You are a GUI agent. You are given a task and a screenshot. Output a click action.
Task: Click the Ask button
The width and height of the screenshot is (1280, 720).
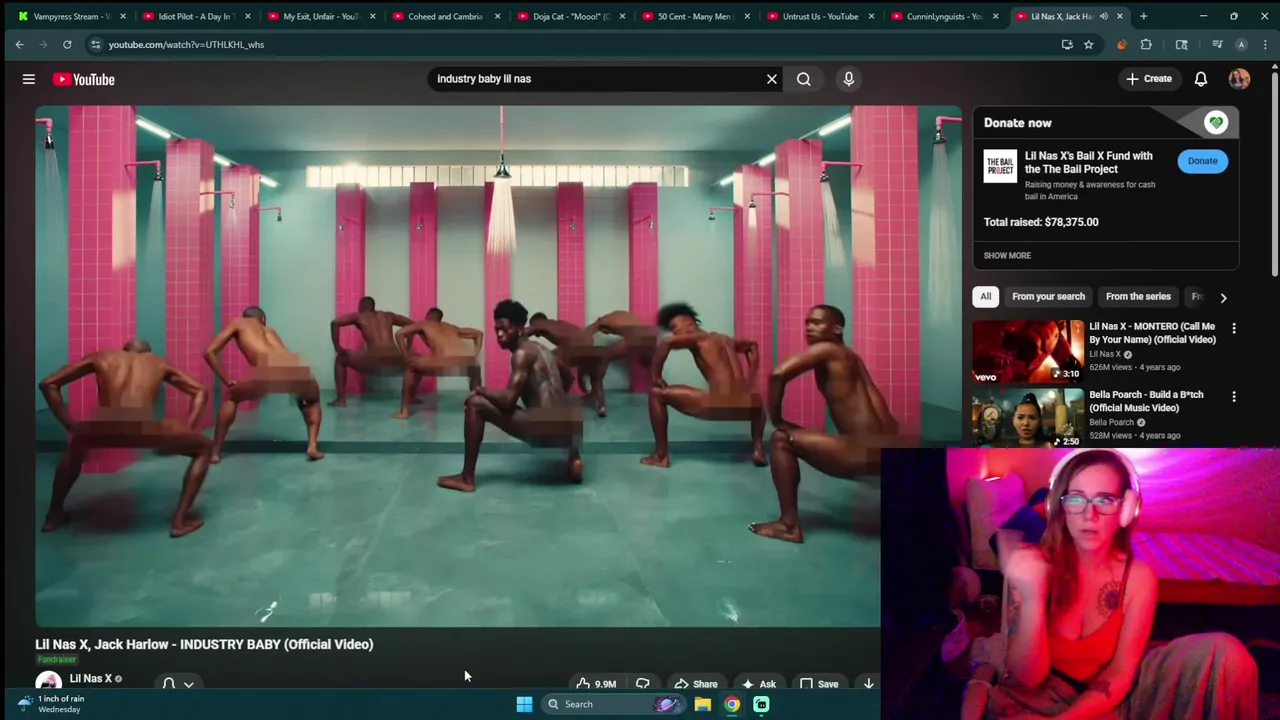click(758, 684)
